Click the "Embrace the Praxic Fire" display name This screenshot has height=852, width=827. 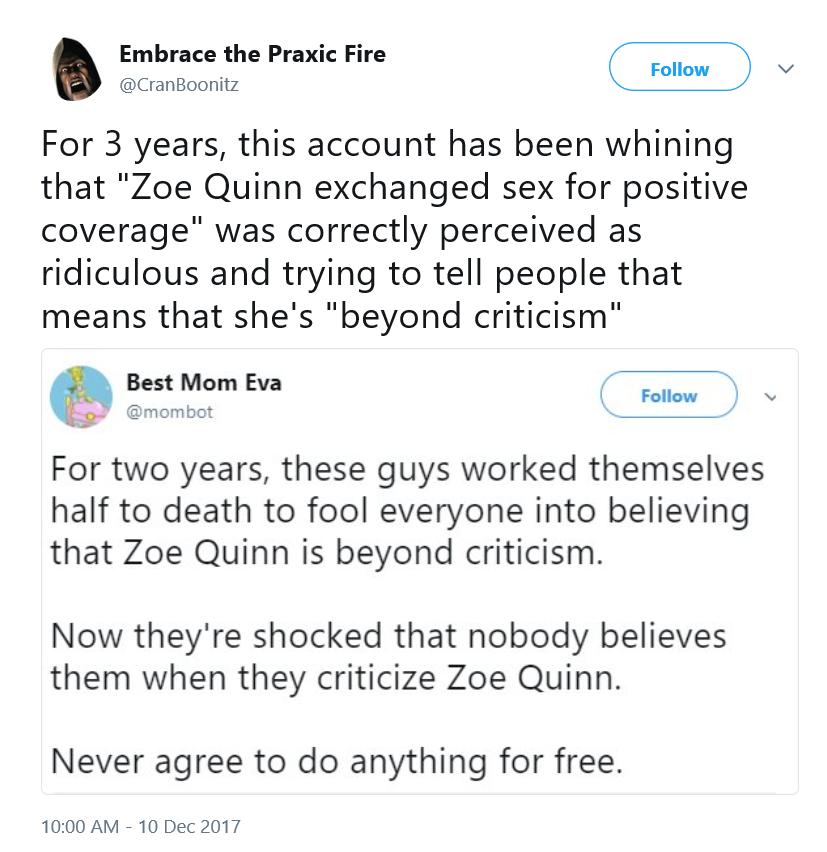(x=252, y=54)
